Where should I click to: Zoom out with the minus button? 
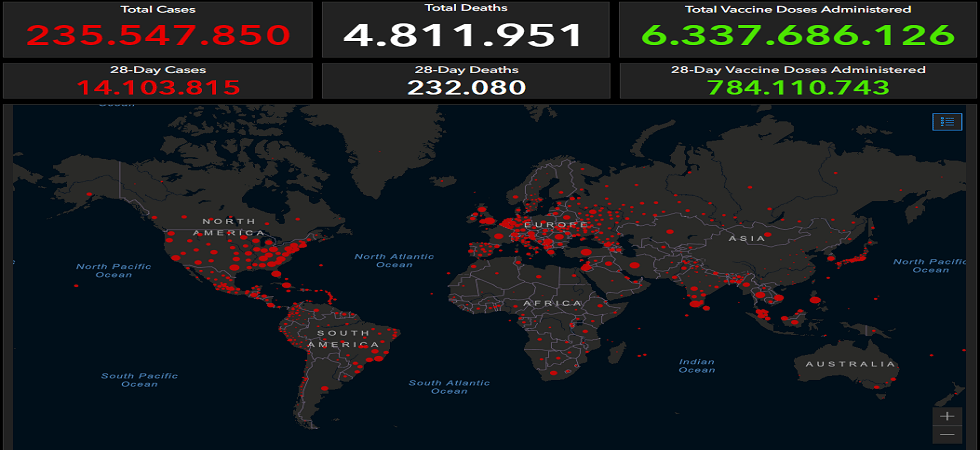click(946, 435)
